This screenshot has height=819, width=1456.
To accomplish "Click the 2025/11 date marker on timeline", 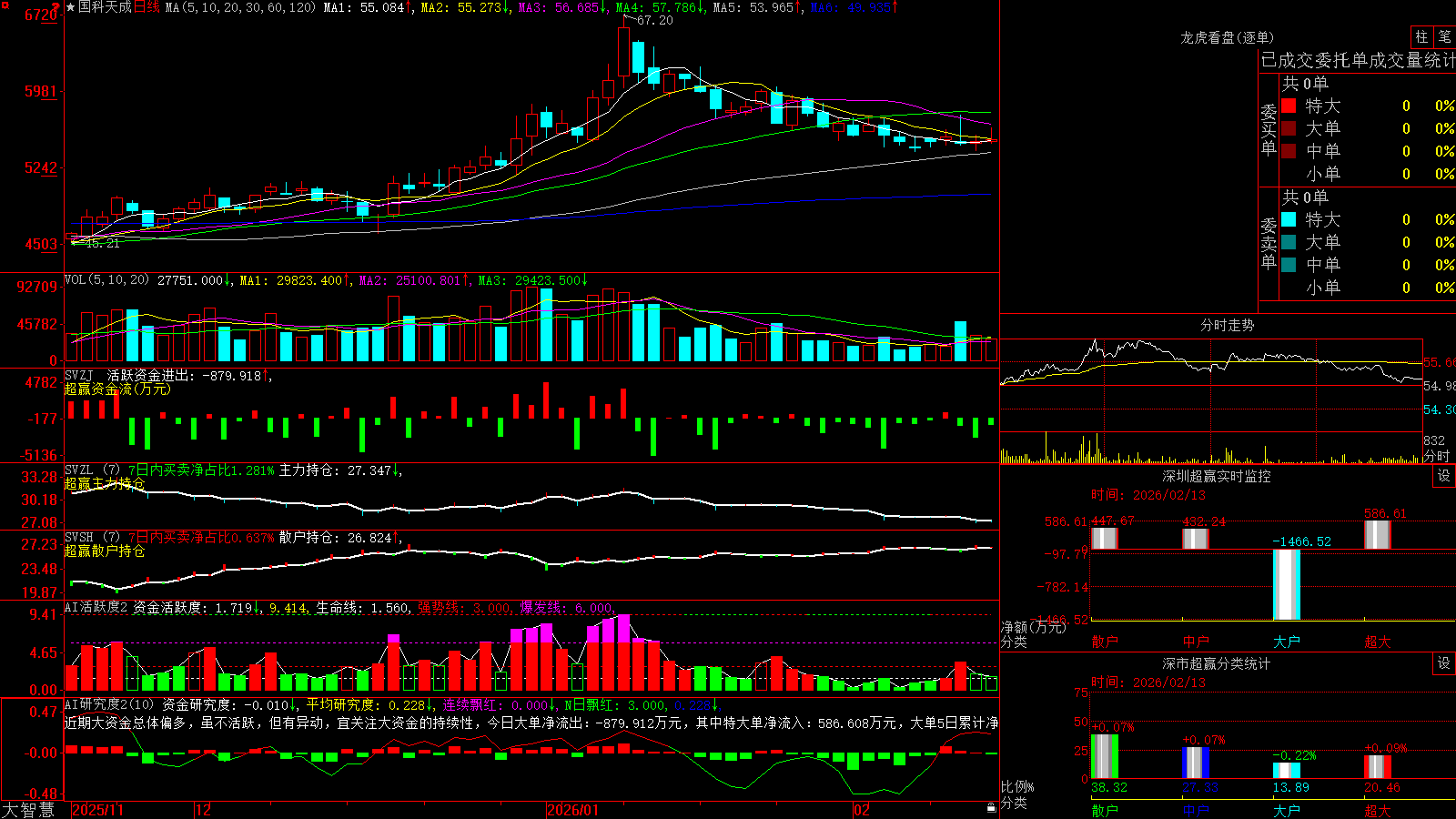I will (x=97, y=810).
